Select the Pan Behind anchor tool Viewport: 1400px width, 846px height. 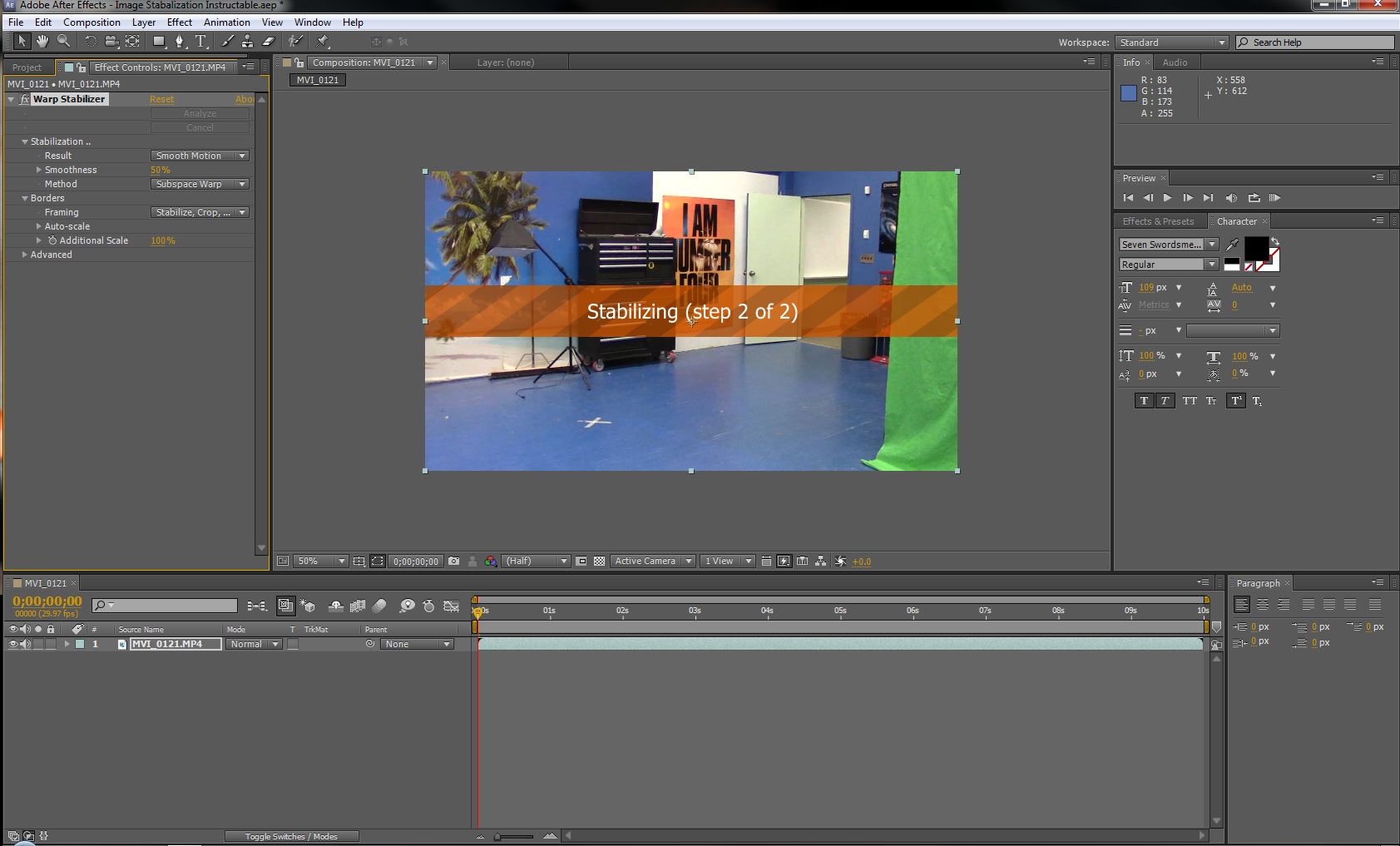[x=132, y=41]
